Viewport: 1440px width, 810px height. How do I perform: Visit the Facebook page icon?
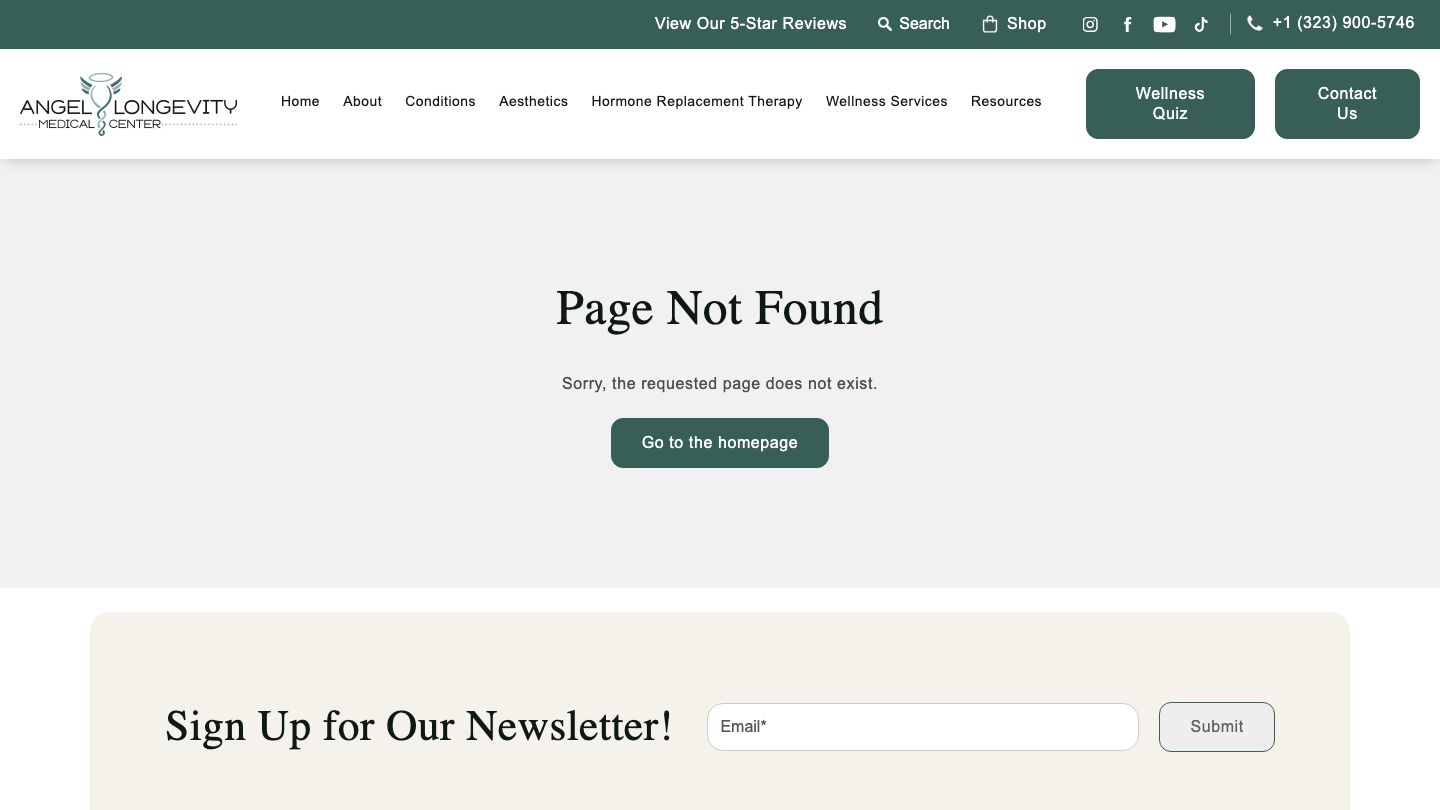point(1127,25)
